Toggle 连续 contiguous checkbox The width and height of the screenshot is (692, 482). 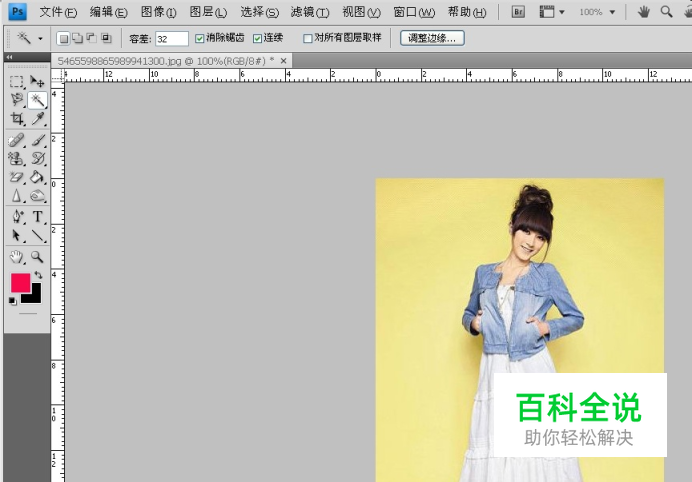pyautogui.click(x=257, y=39)
